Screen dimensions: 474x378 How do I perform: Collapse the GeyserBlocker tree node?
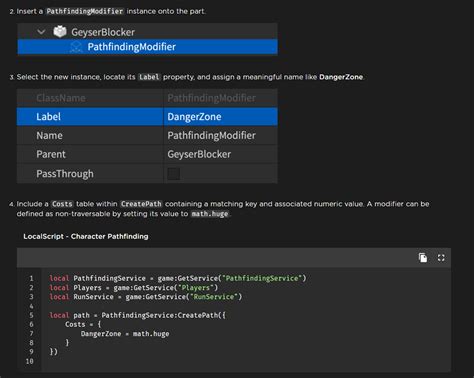[41, 32]
